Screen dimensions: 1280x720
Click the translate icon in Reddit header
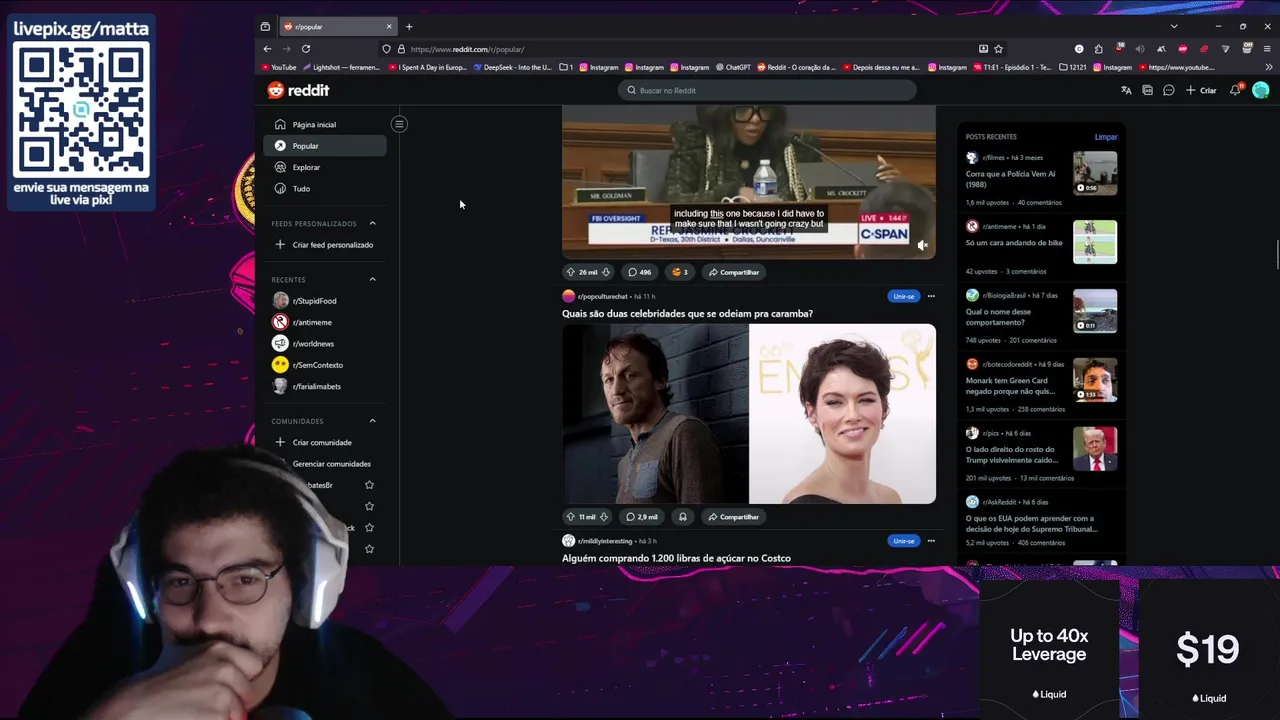(x=1126, y=90)
